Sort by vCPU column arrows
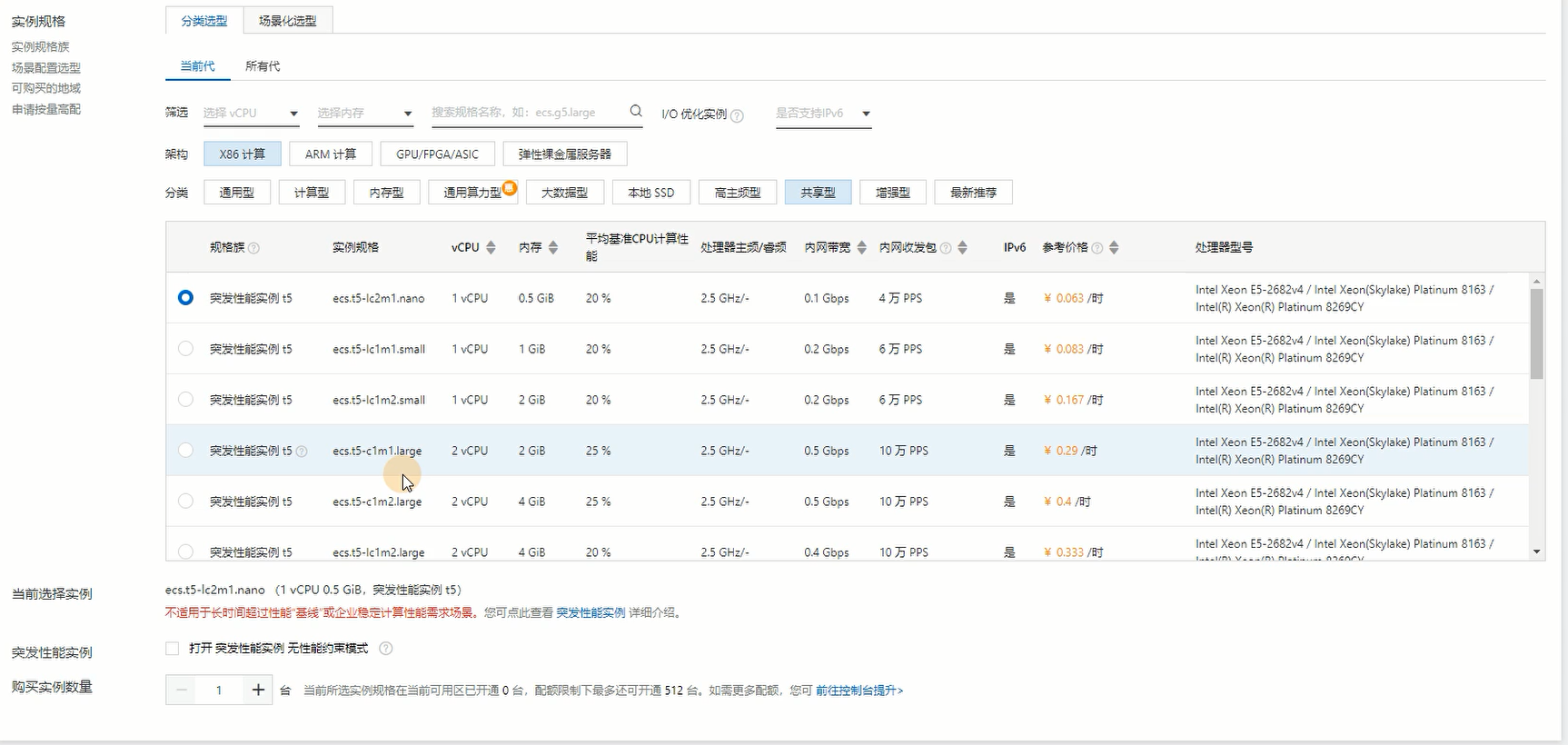Screen dimensions: 1568x745 click(491, 247)
